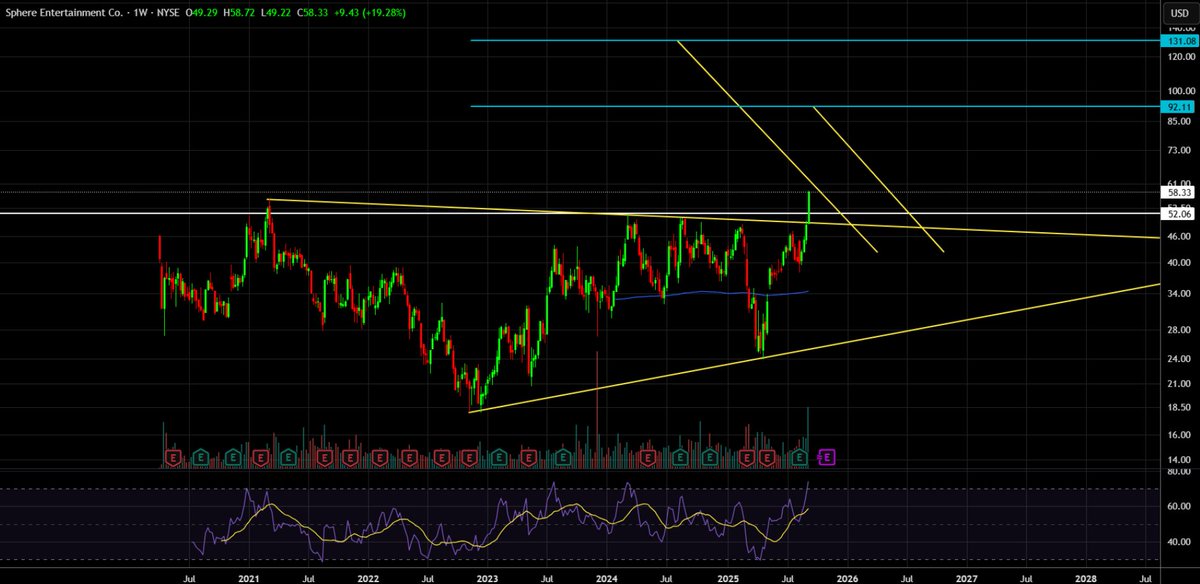Viewport: 1200px width, 584px height.
Task: Click the 2027 label on time axis
Action: pos(966,577)
